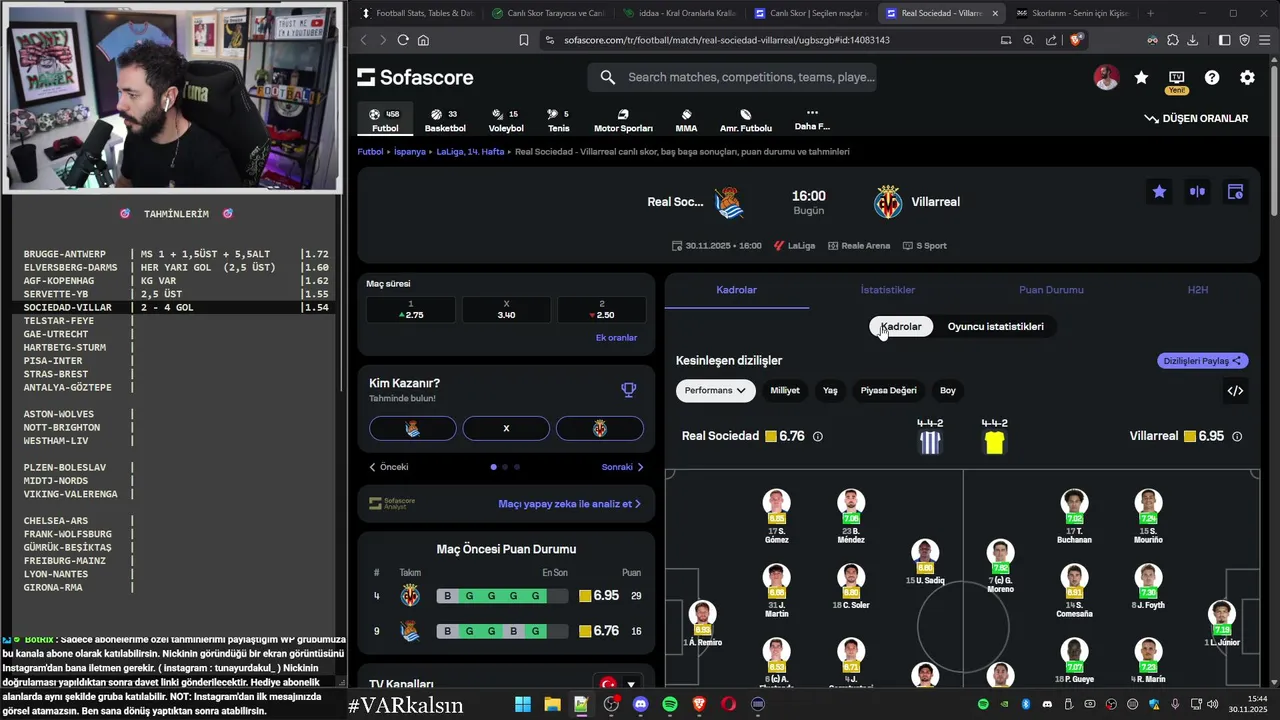
Task: Click Ek oranlar link
Action: coord(616,338)
